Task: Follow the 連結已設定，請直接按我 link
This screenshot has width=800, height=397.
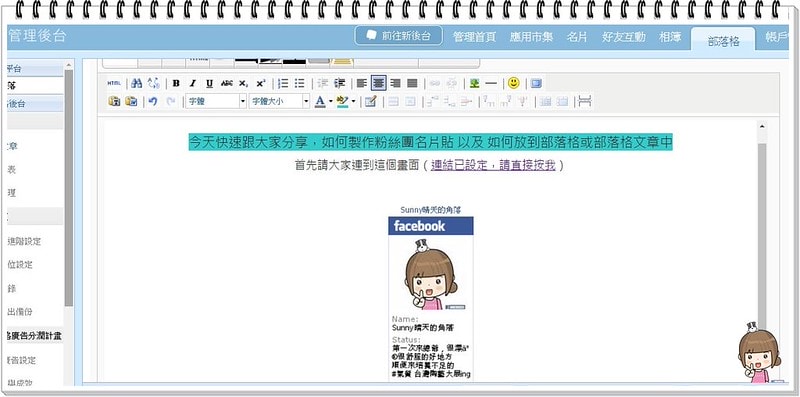Action: (493, 165)
